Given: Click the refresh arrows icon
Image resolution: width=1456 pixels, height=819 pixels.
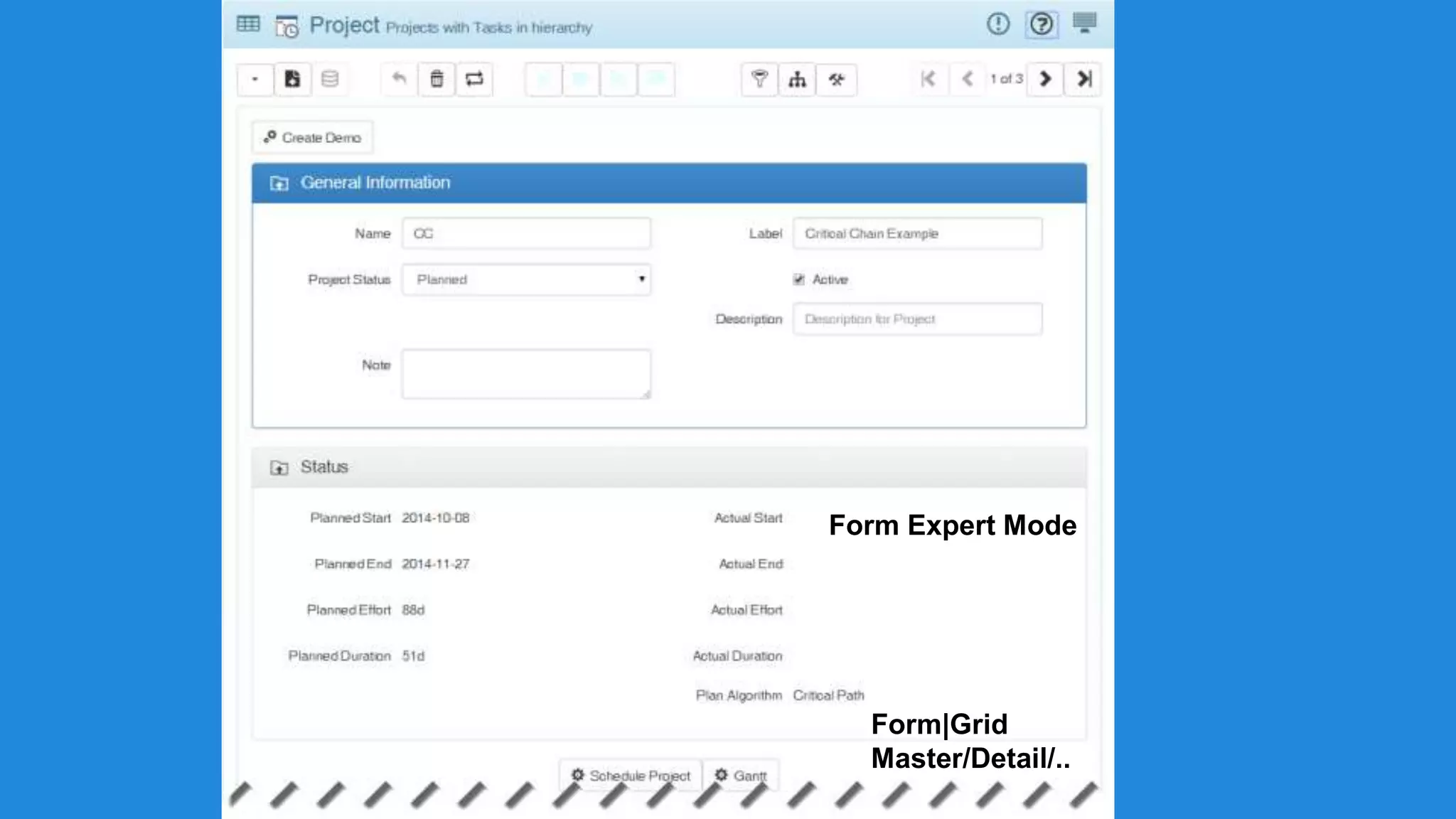Looking at the screenshot, I should click(x=474, y=79).
